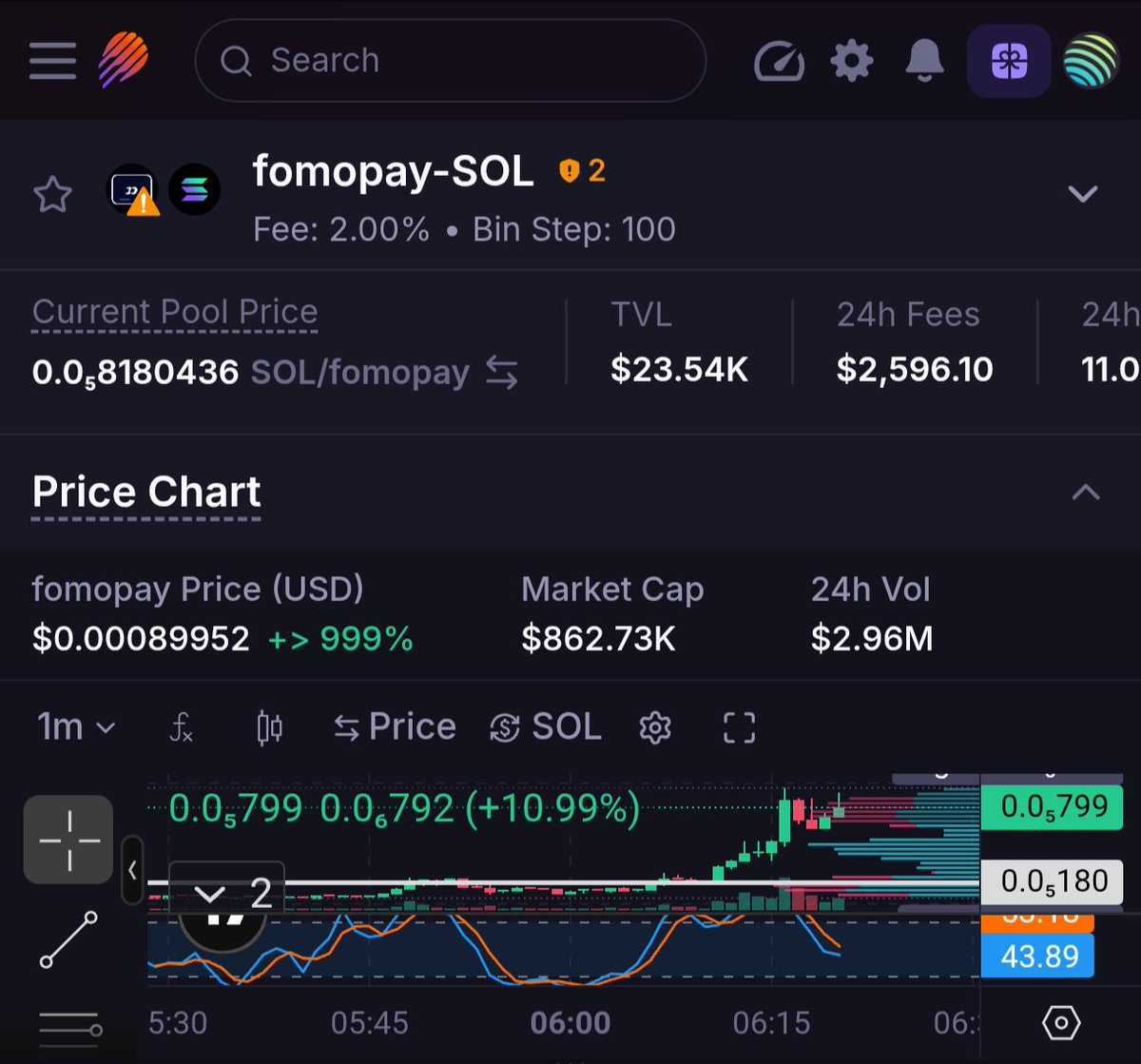Image resolution: width=1141 pixels, height=1064 pixels.
Task: Open the indicators fx menu
Action: tap(182, 728)
